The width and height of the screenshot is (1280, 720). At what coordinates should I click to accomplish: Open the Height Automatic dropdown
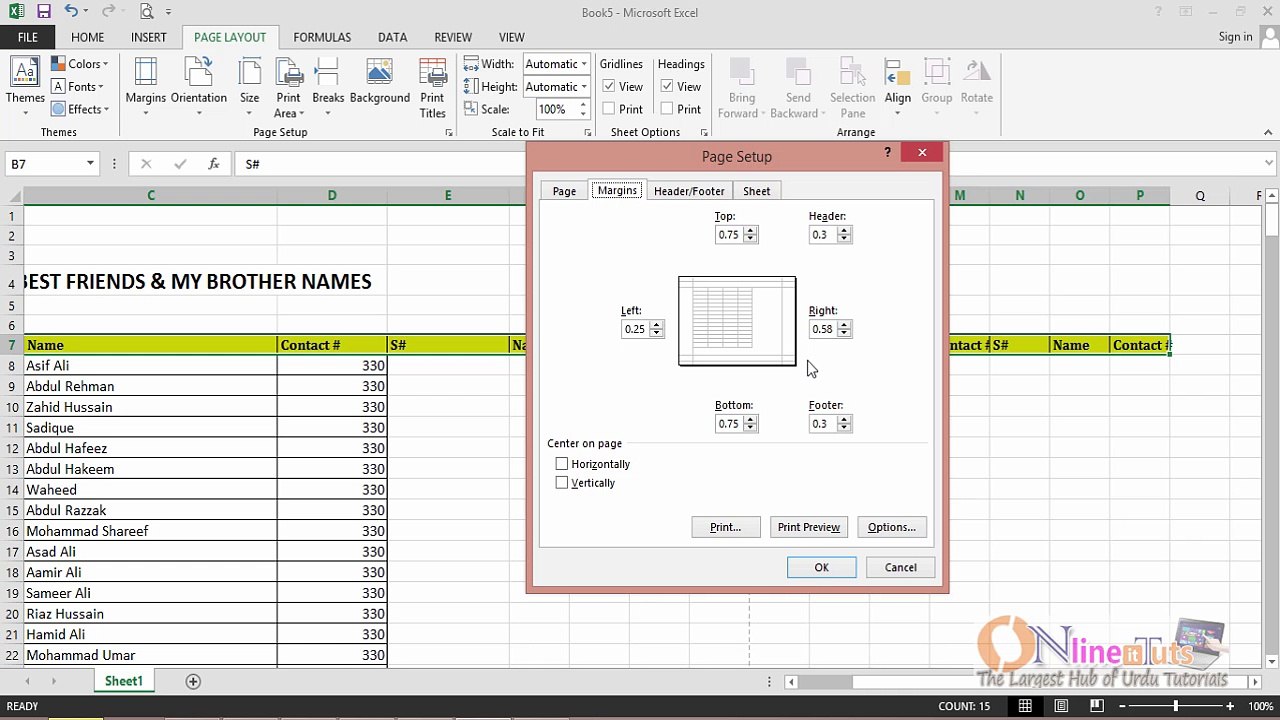[584, 87]
